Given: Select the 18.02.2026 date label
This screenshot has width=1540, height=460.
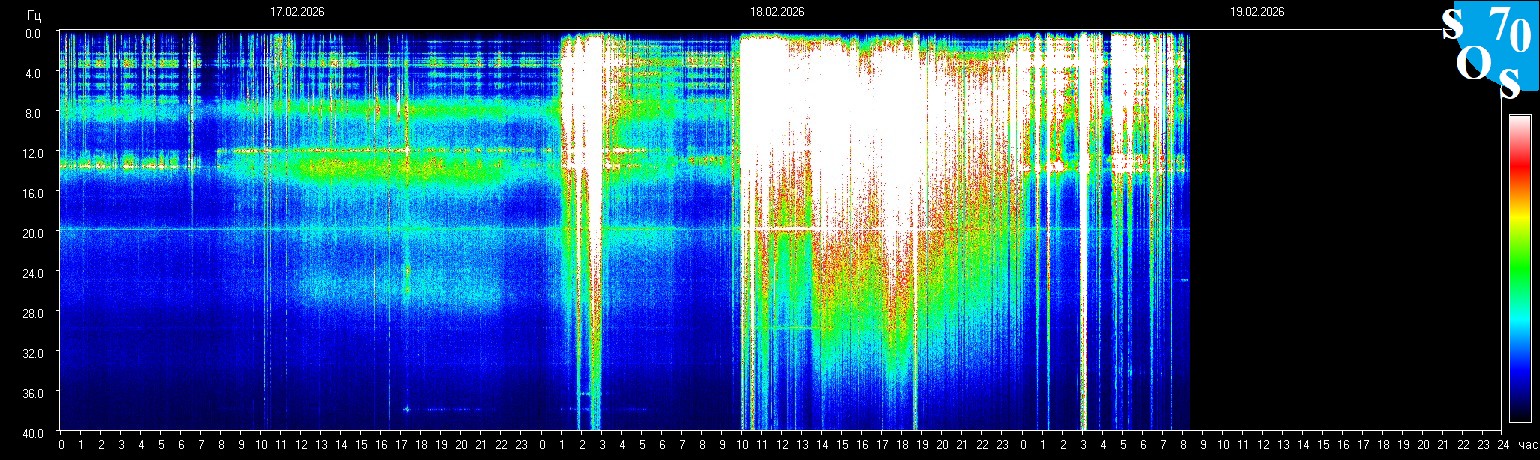Looking at the screenshot, I should [x=777, y=12].
